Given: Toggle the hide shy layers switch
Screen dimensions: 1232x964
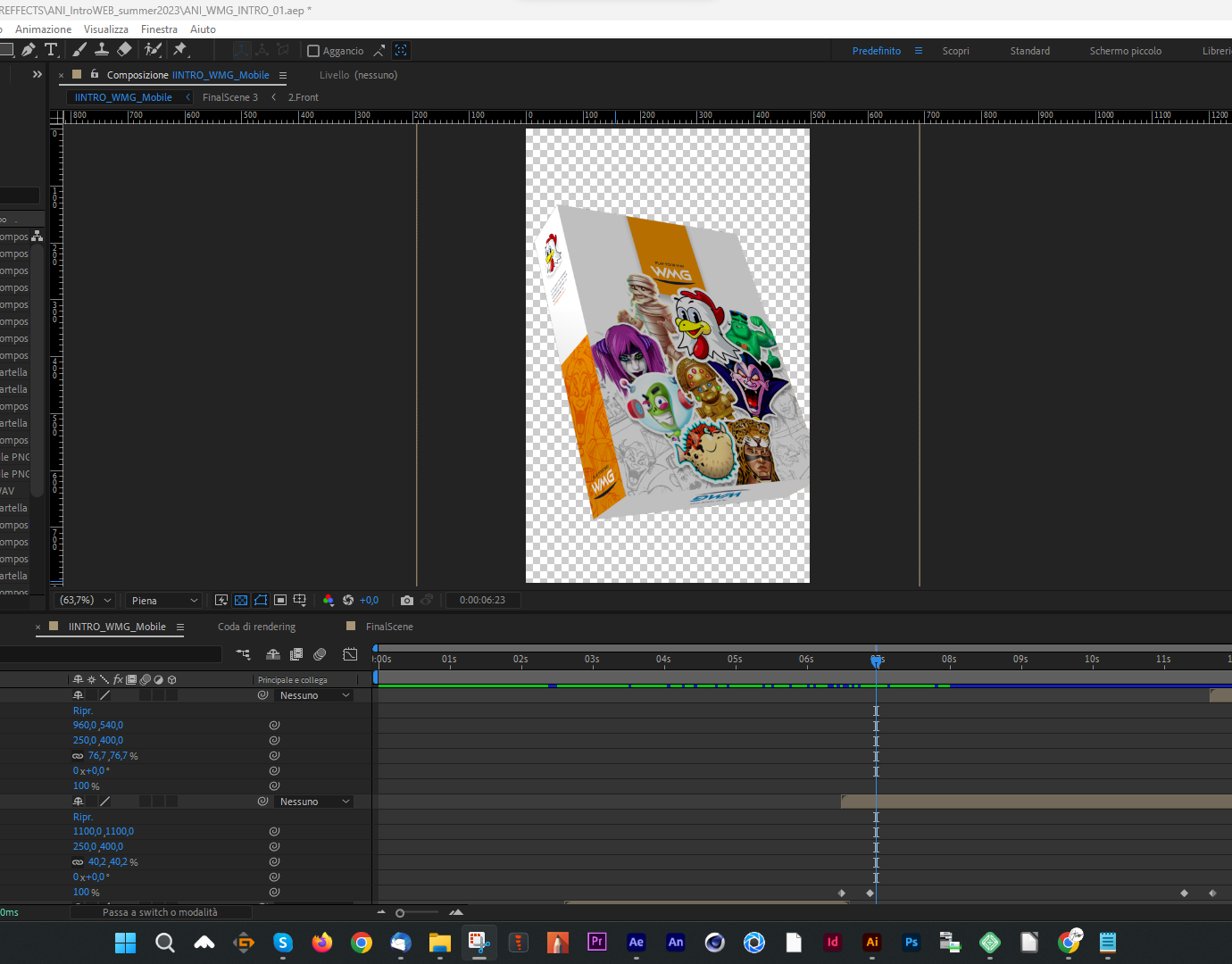Looking at the screenshot, I should coord(273,654).
